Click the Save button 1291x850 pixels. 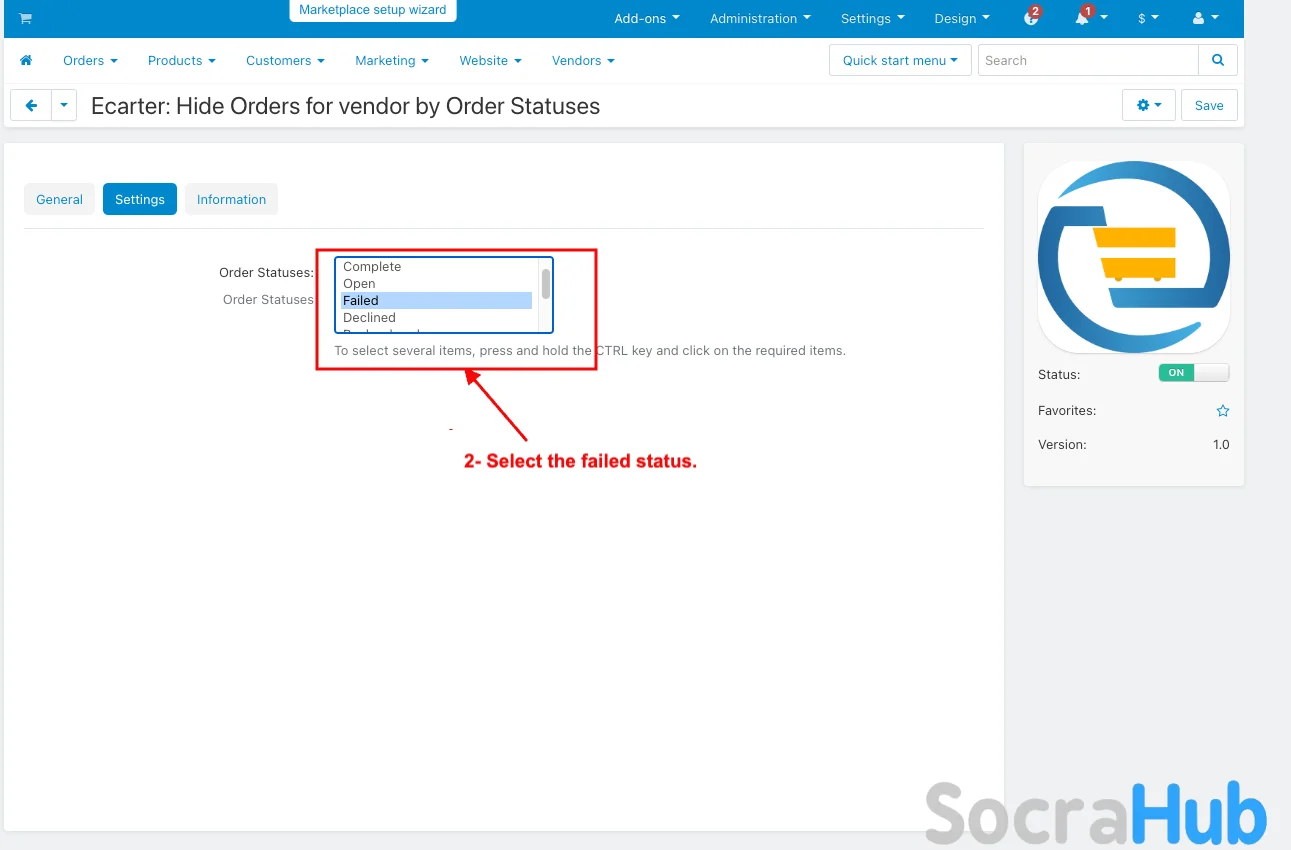[x=1209, y=105]
